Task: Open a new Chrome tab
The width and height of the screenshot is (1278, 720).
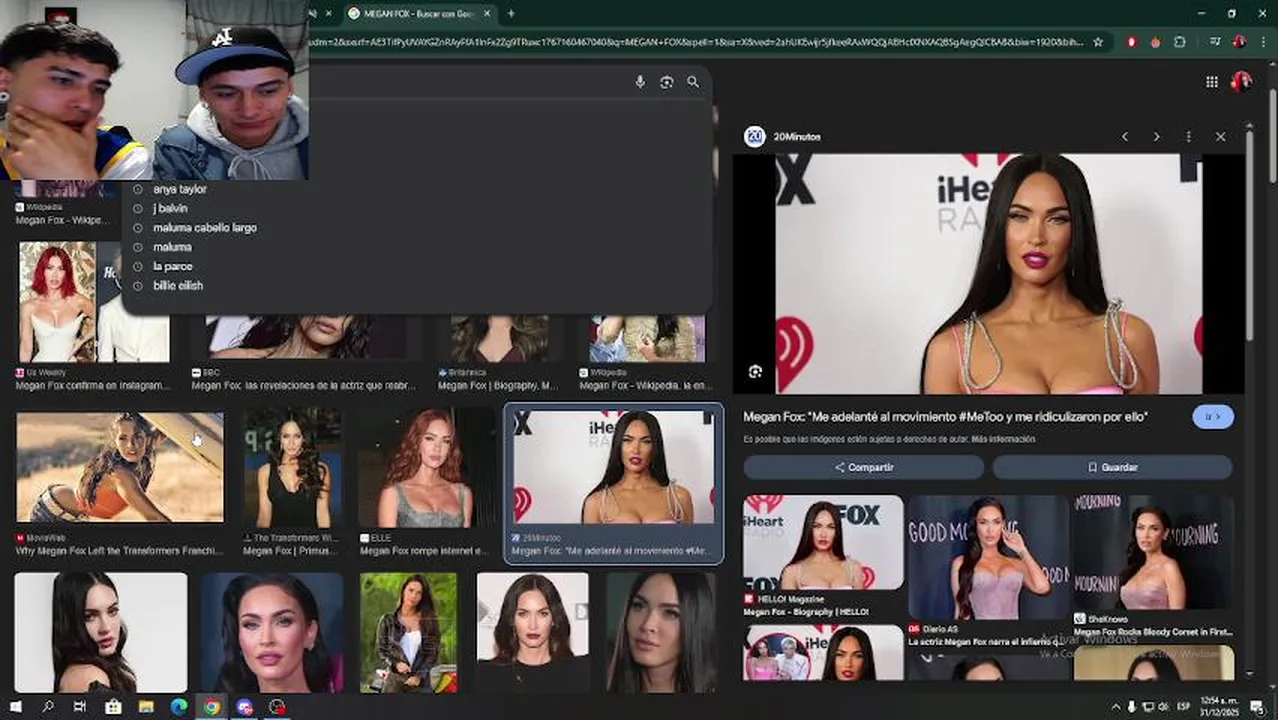Action: (511, 13)
